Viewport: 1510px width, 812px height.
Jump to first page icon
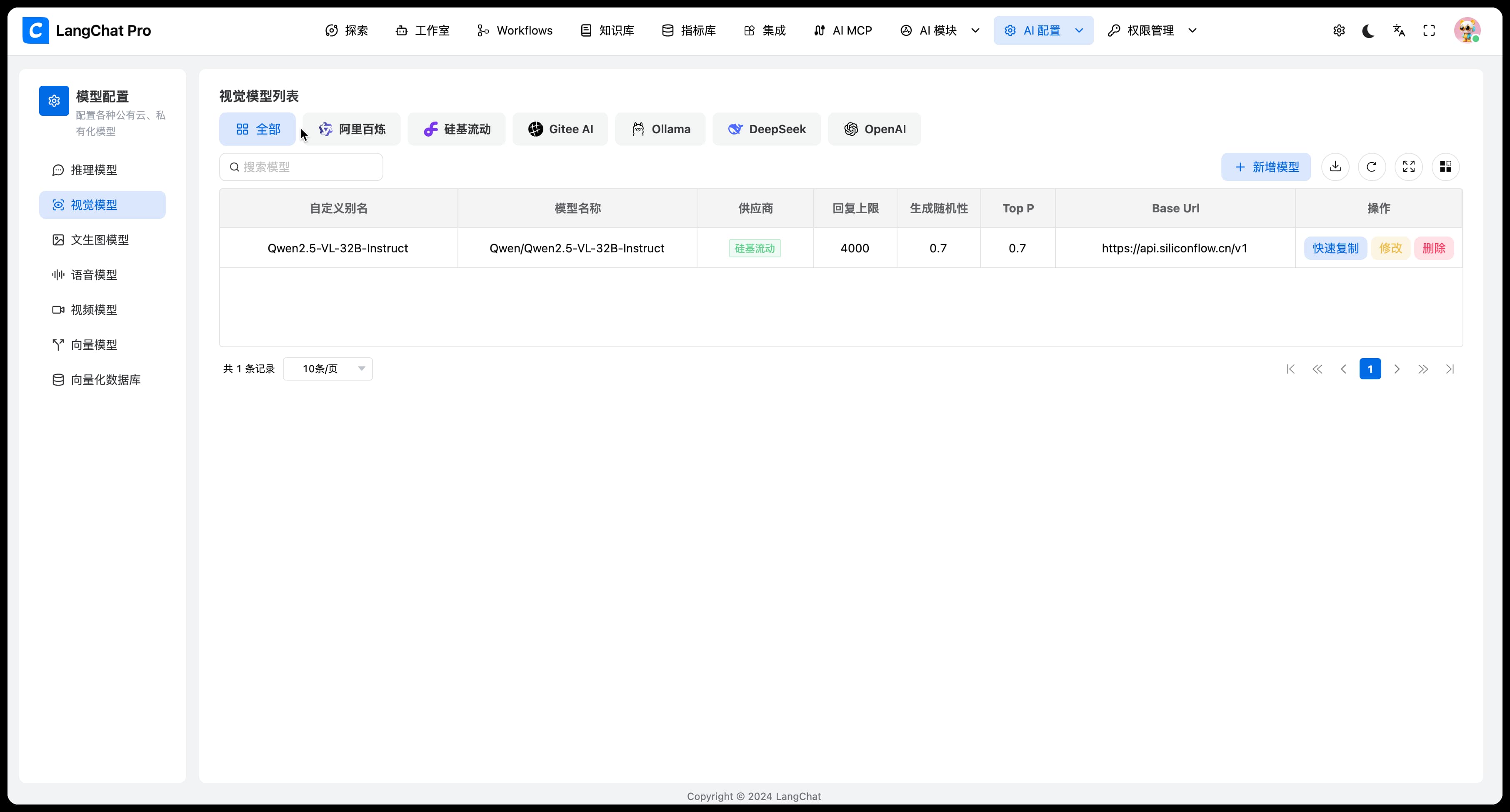(1290, 369)
